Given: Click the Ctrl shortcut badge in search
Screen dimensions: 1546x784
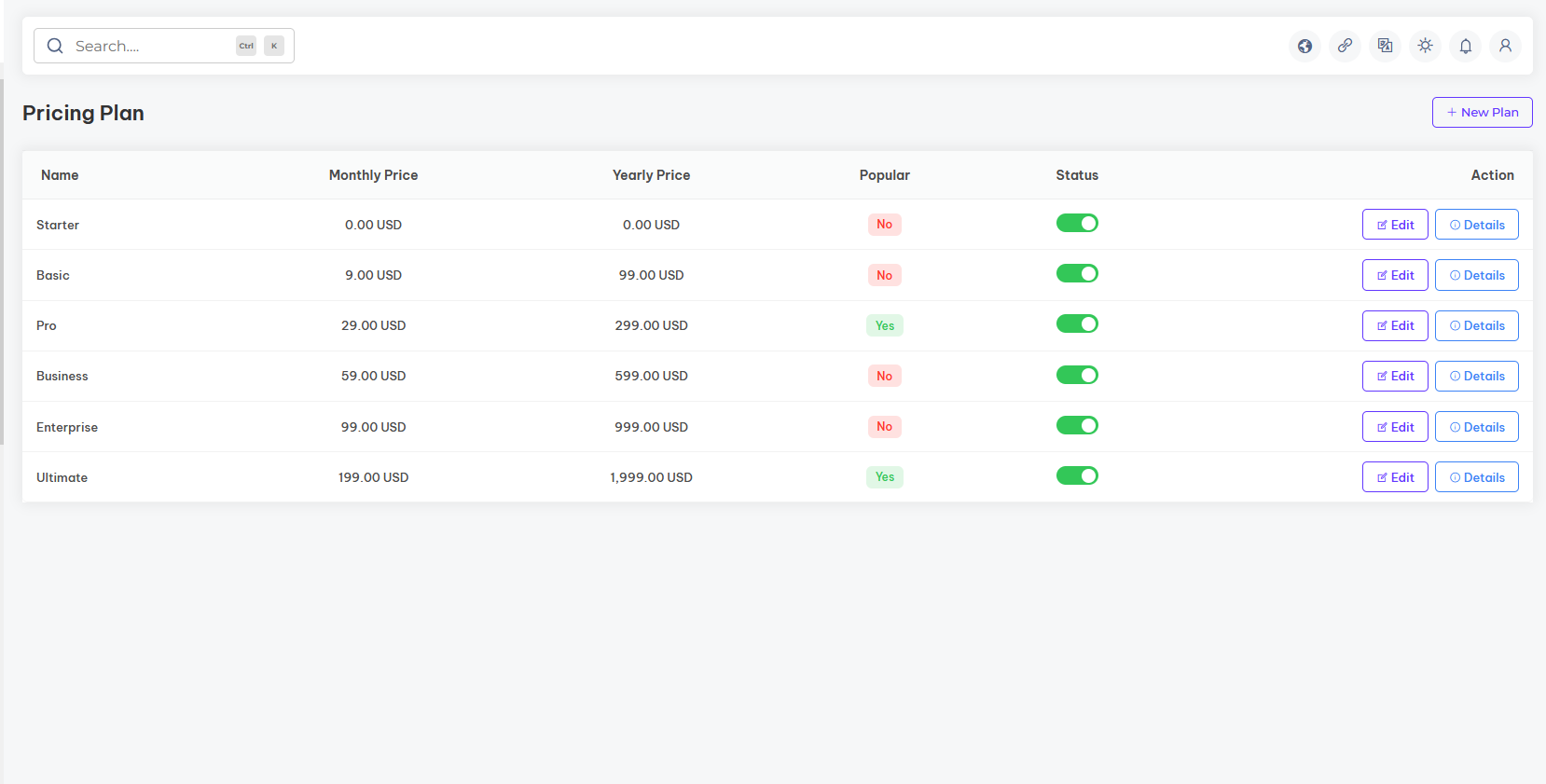Looking at the screenshot, I should (246, 46).
